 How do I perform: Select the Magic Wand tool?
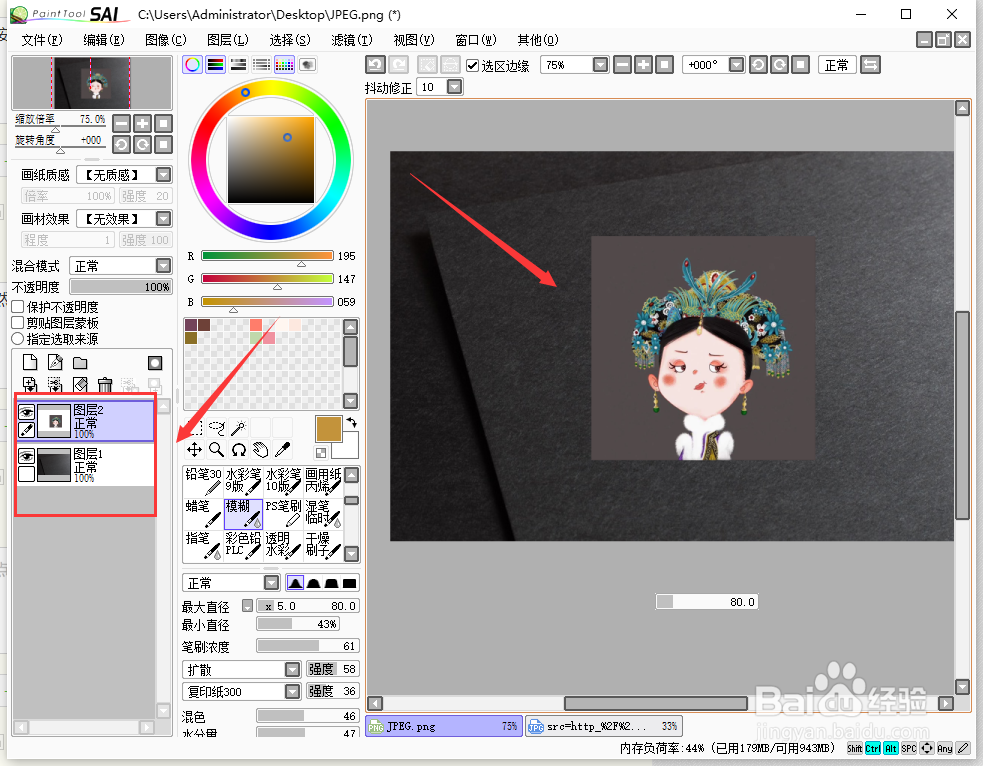coord(238,428)
